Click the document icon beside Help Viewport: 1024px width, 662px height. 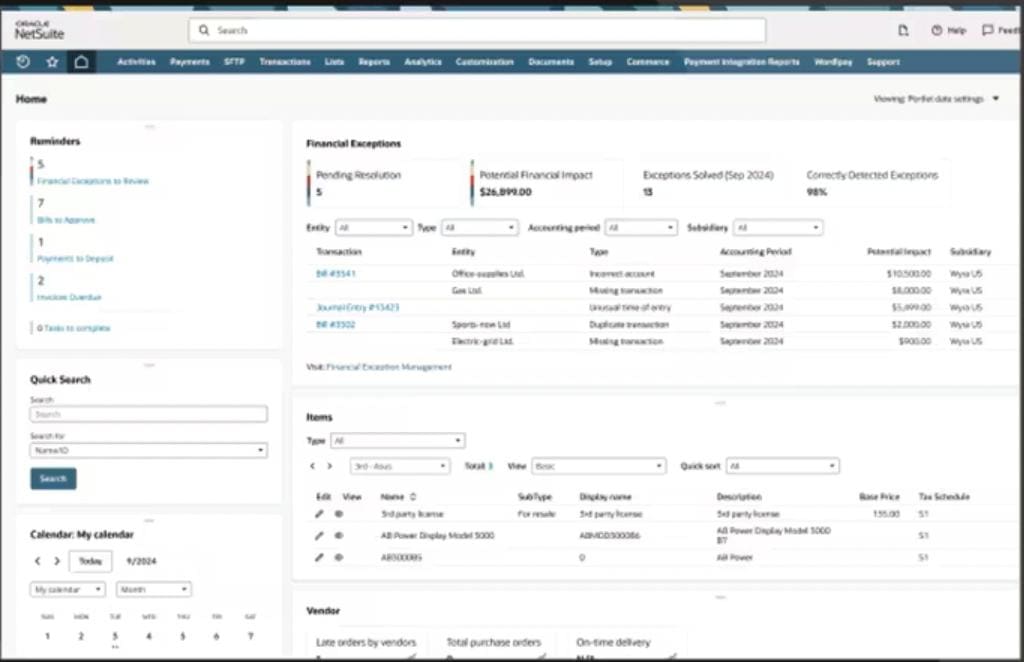[903, 30]
